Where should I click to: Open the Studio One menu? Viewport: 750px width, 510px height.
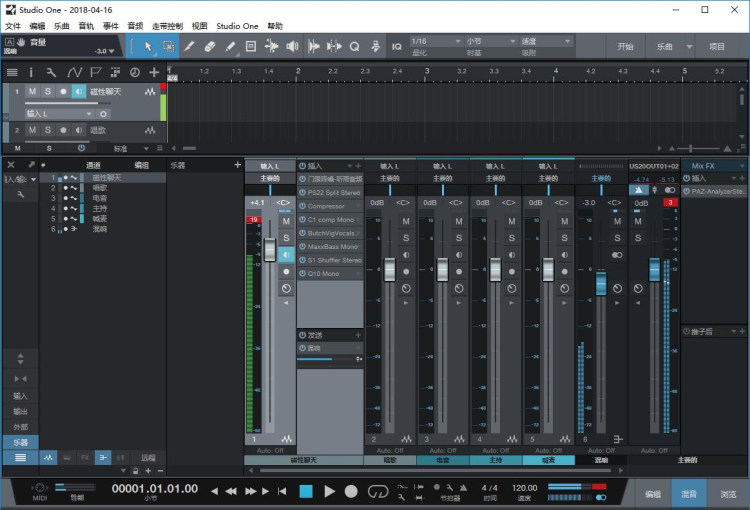coord(237,26)
